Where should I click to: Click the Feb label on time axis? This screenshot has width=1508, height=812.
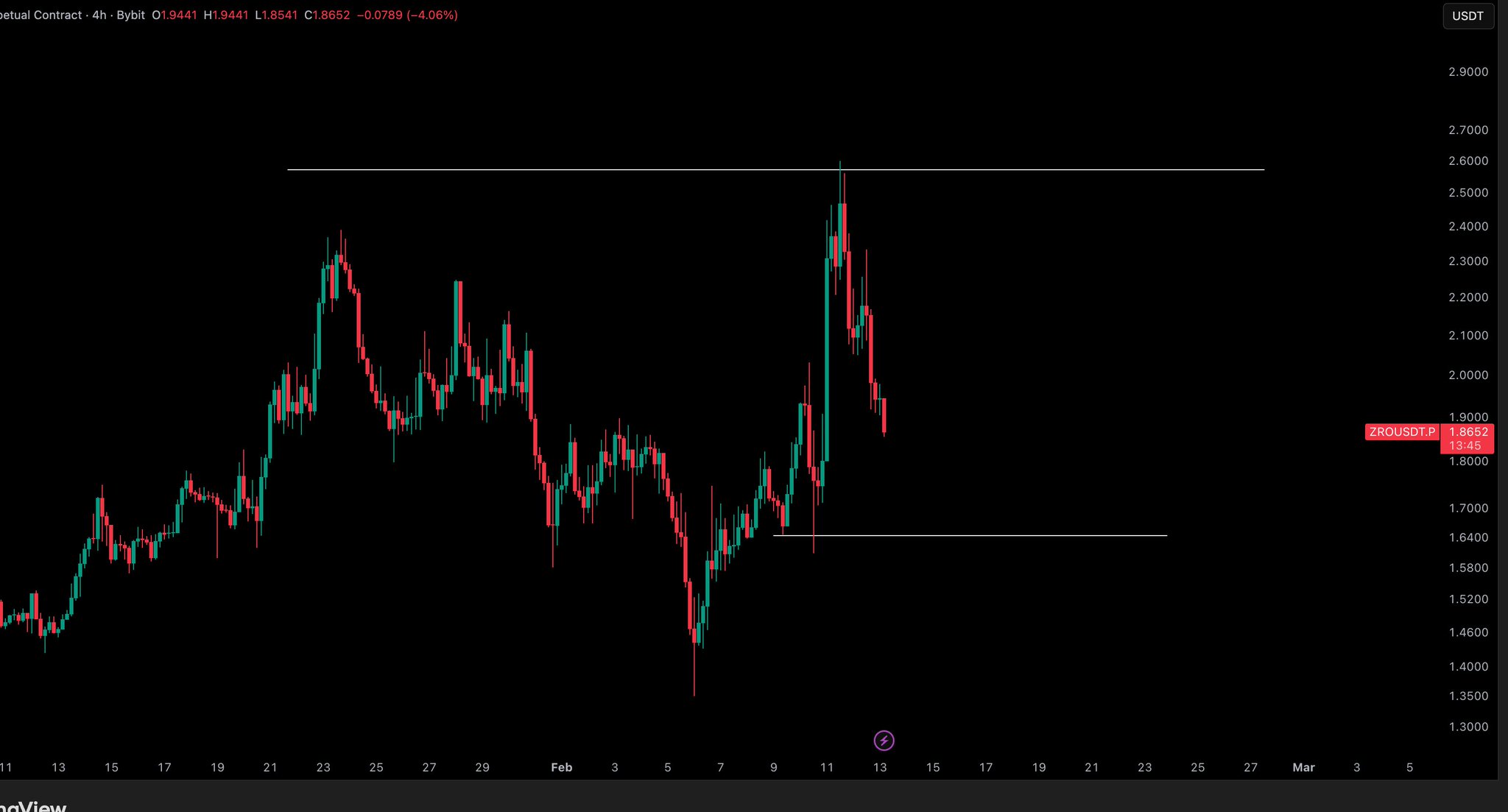click(561, 767)
